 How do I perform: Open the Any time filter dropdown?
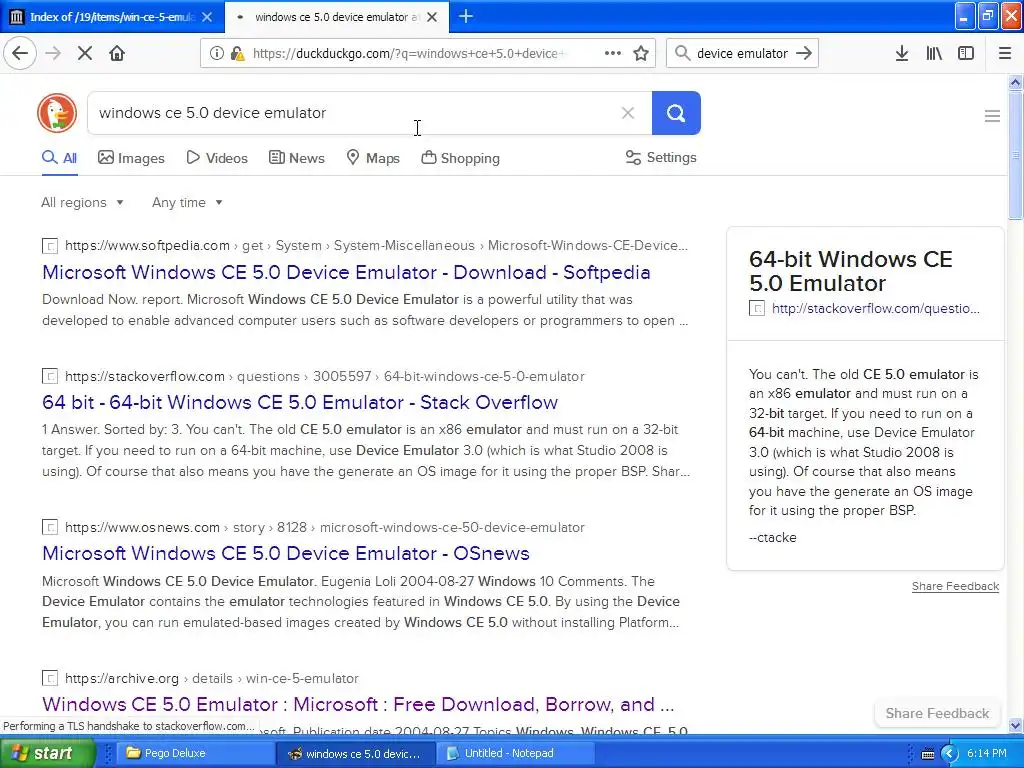pyautogui.click(x=187, y=202)
